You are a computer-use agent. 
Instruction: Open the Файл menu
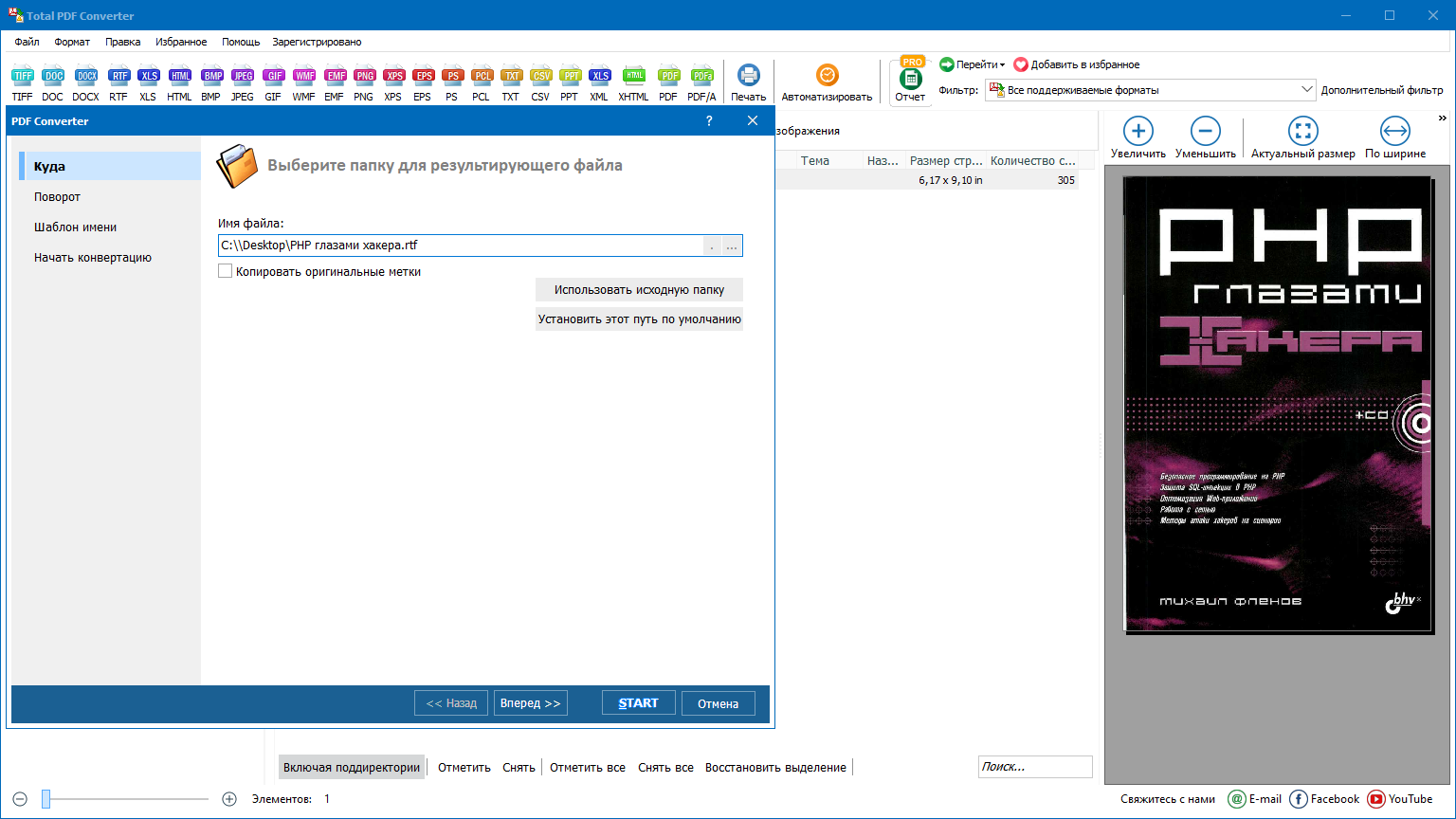click(x=27, y=42)
